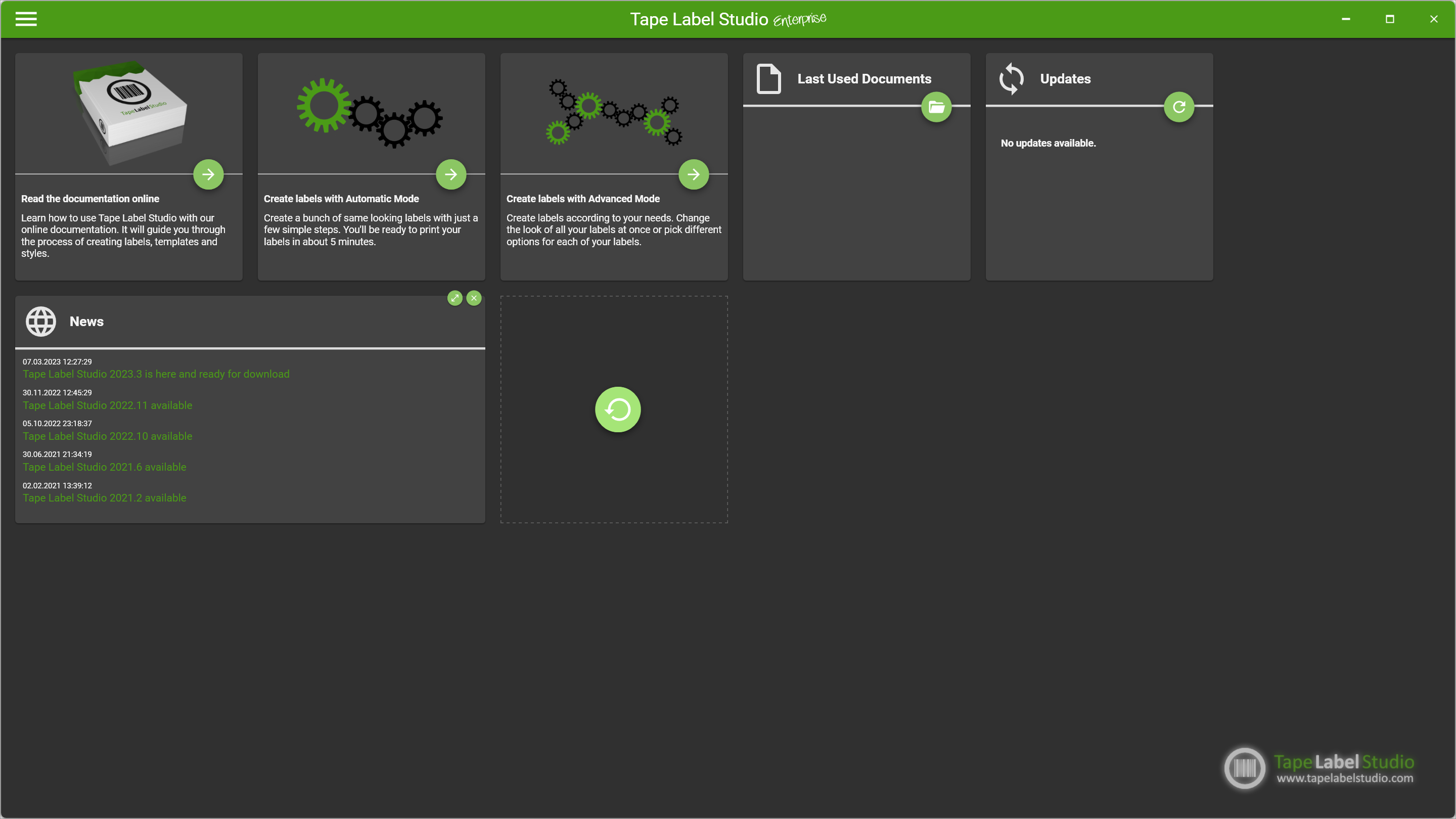
Task: Click the Last Used Documents title
Action: click(x=864, y=79)
